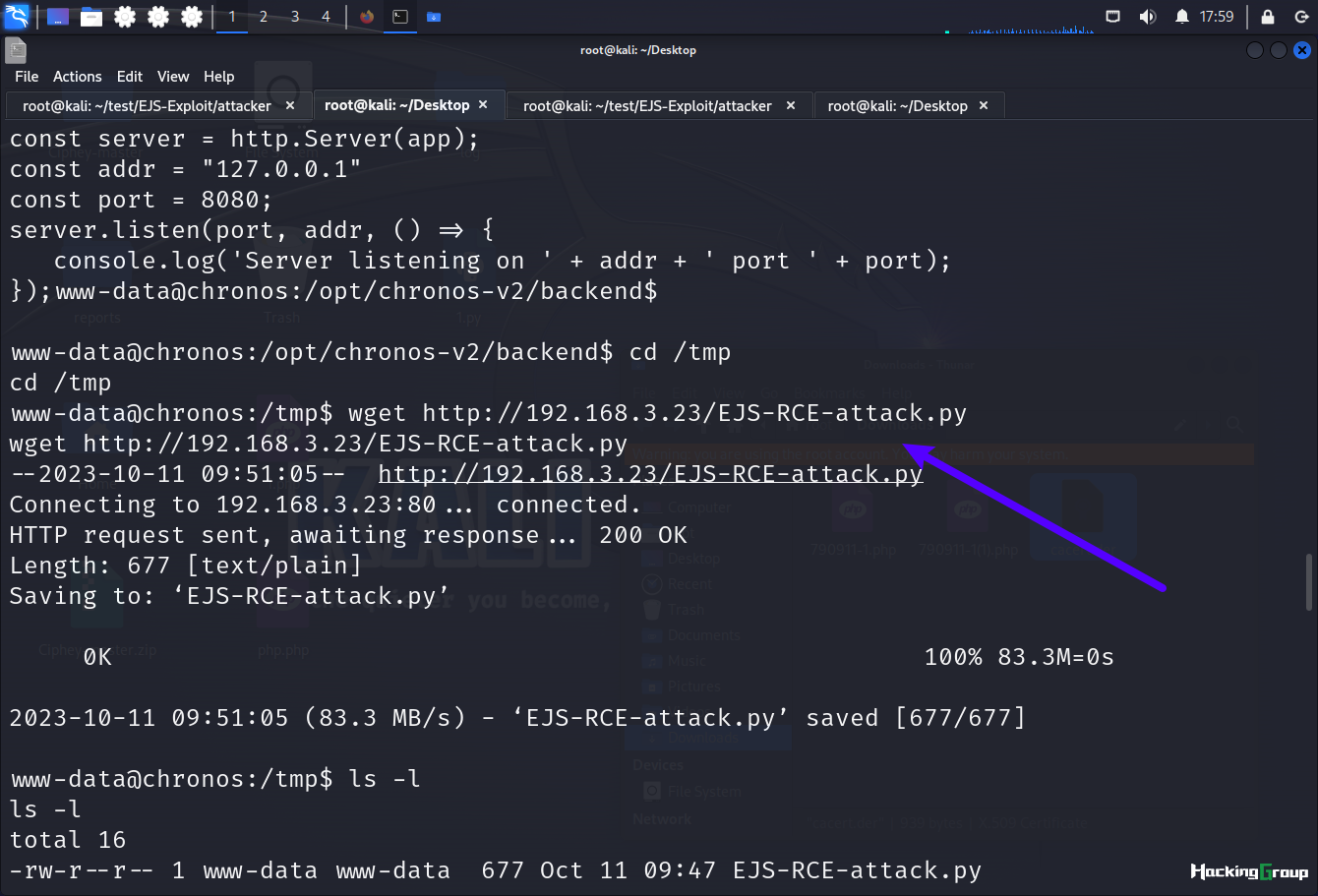
Task: Click the volume speaker icon
Action: coord(1147,17)
